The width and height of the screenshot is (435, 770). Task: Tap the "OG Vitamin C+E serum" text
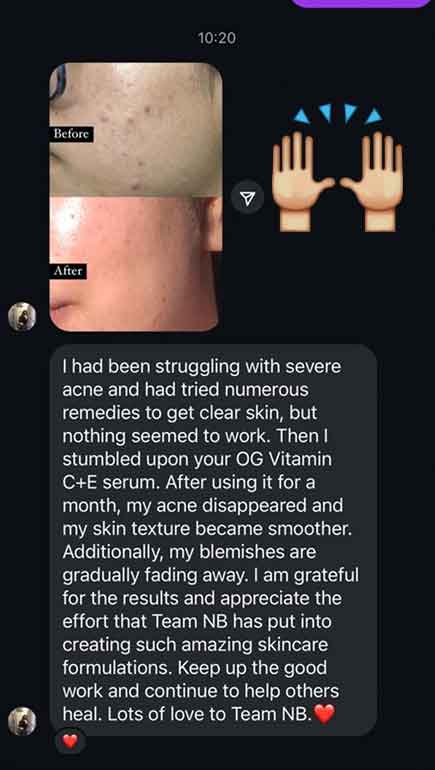tap(198, 472)
